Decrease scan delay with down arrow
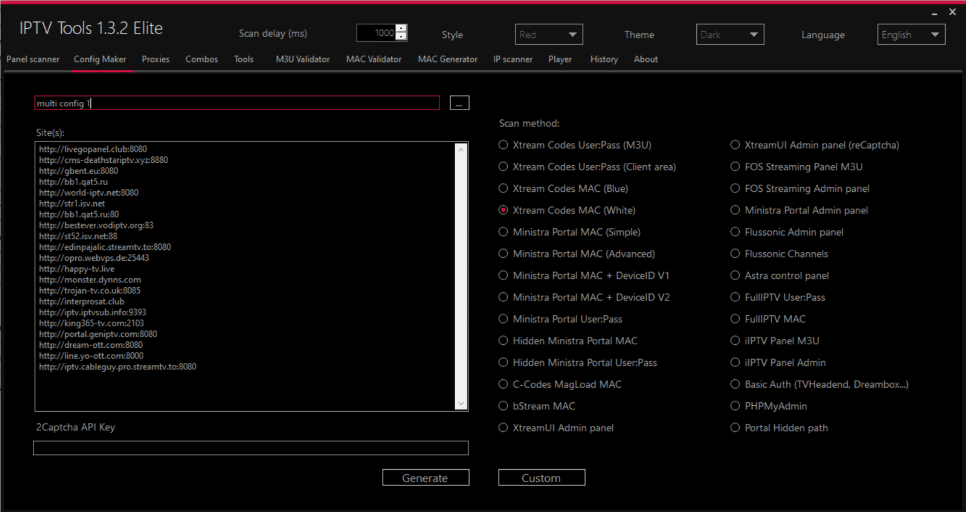 click(401, 38)
